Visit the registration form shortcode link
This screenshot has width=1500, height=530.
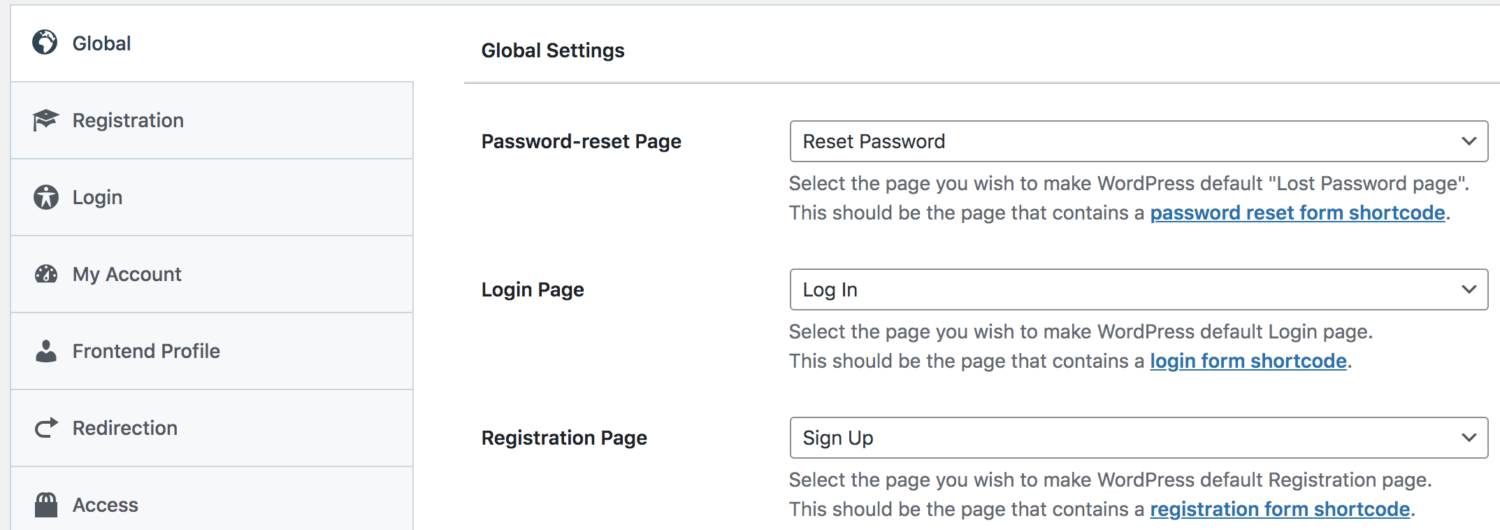pos(1280,509)
